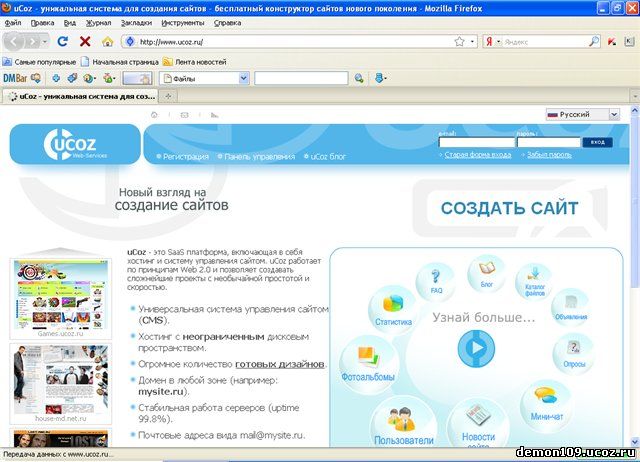Screen dimensions: 640x462
Task: Select the uCoz browser tab
Action: point(80,96)
